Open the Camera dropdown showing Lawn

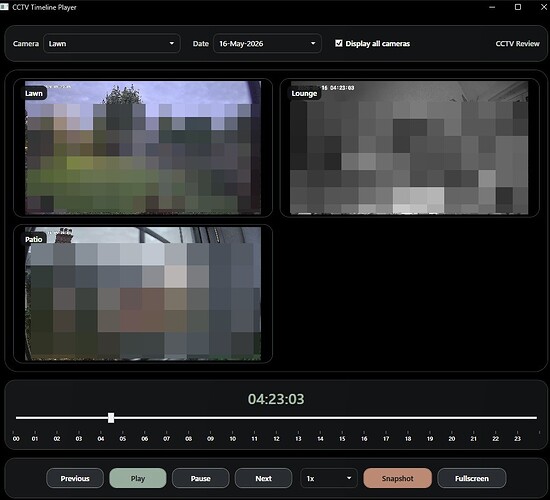click(112, 44)
